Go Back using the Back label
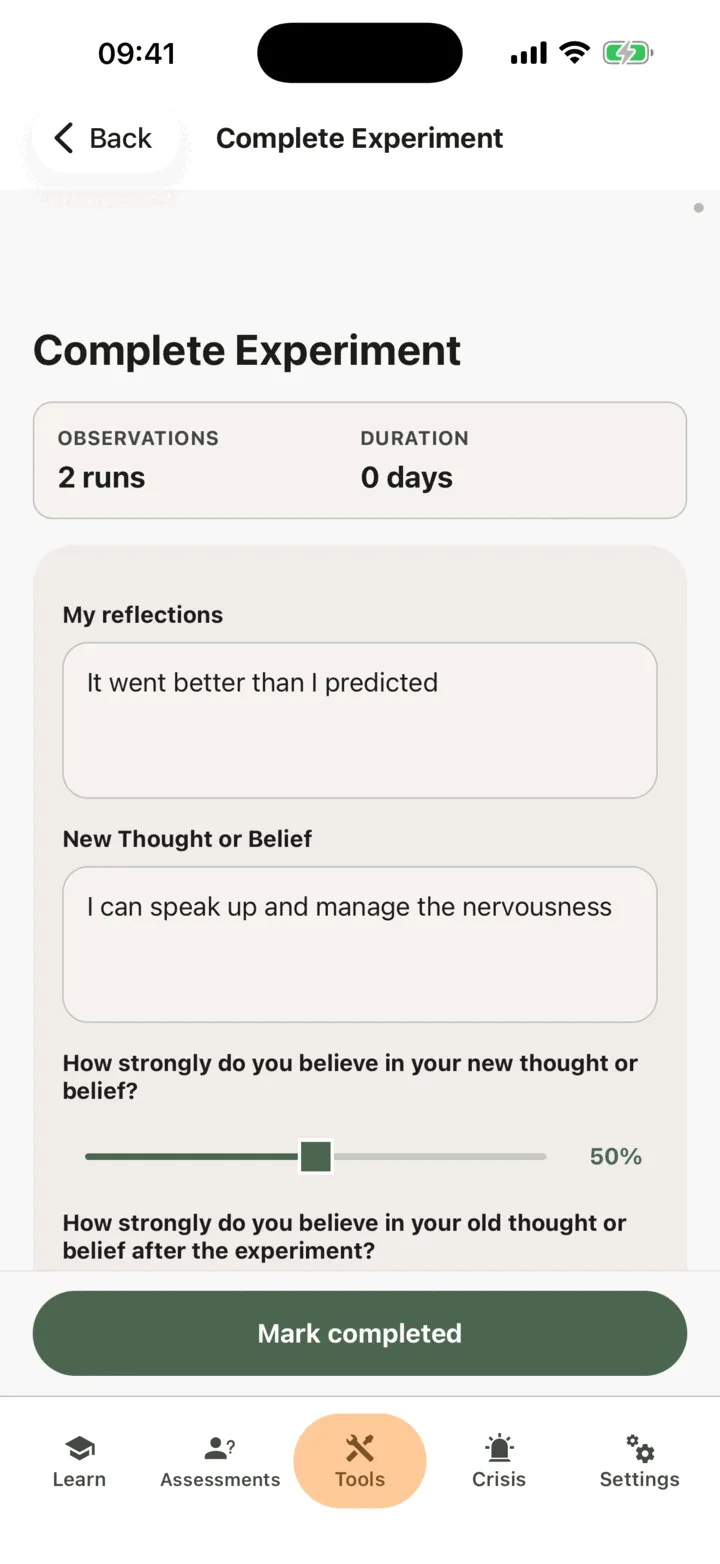The image size is (720, 1564). tap(120, 138)
